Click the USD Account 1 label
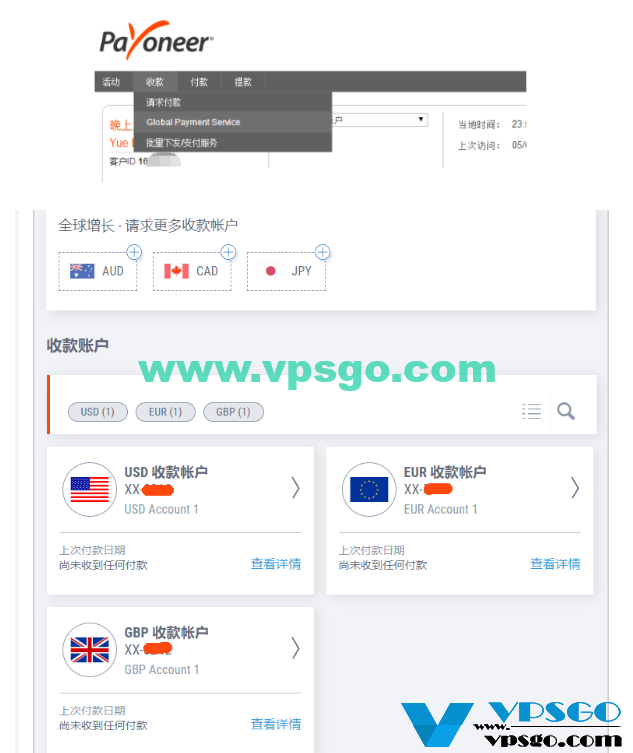Image resolution: width=633 pixels, height=753 pixels. pyautogui.click(x=161, y=509)
